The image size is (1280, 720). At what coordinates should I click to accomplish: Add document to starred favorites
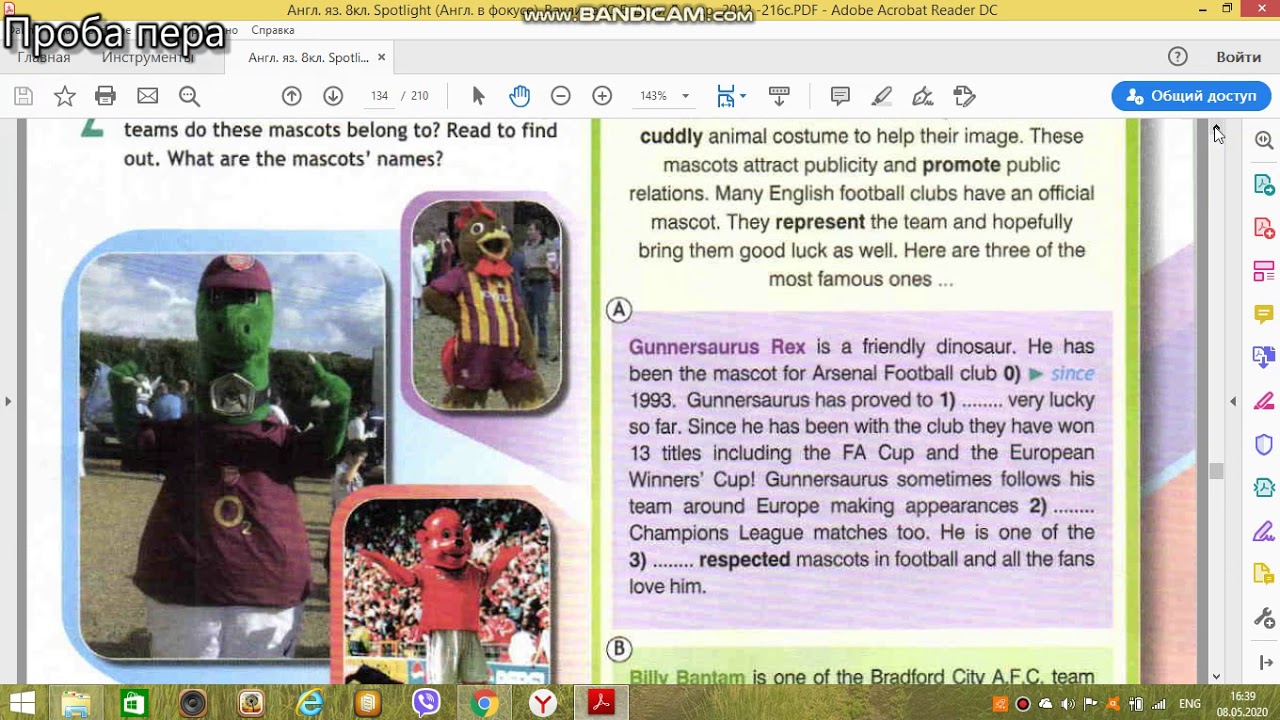(64, 96)
